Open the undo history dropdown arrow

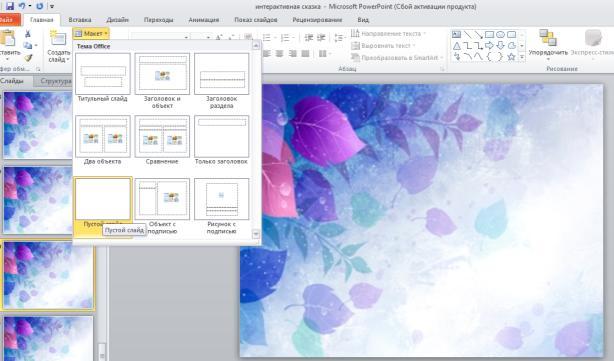29,6
